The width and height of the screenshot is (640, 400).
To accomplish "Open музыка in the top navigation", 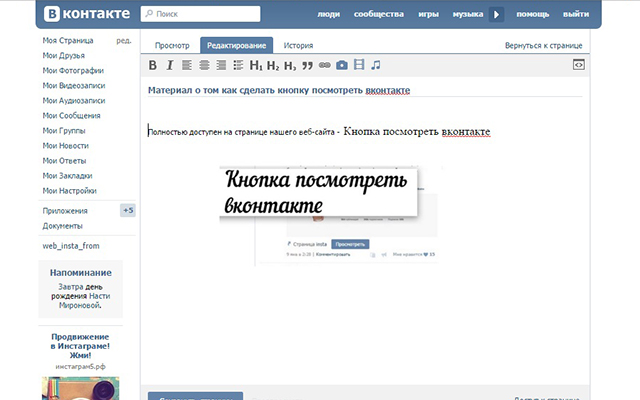I will coord(468,14).
